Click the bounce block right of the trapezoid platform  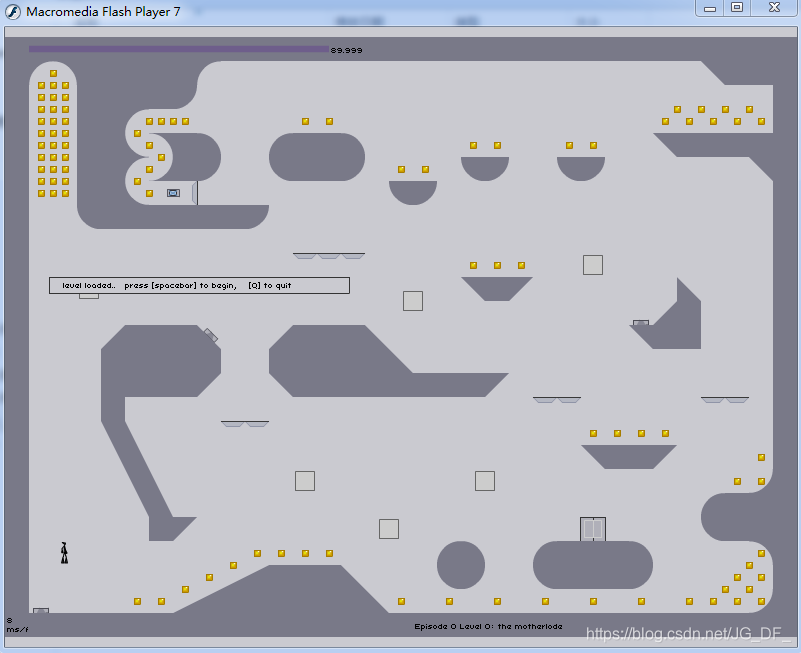(593, 265)
